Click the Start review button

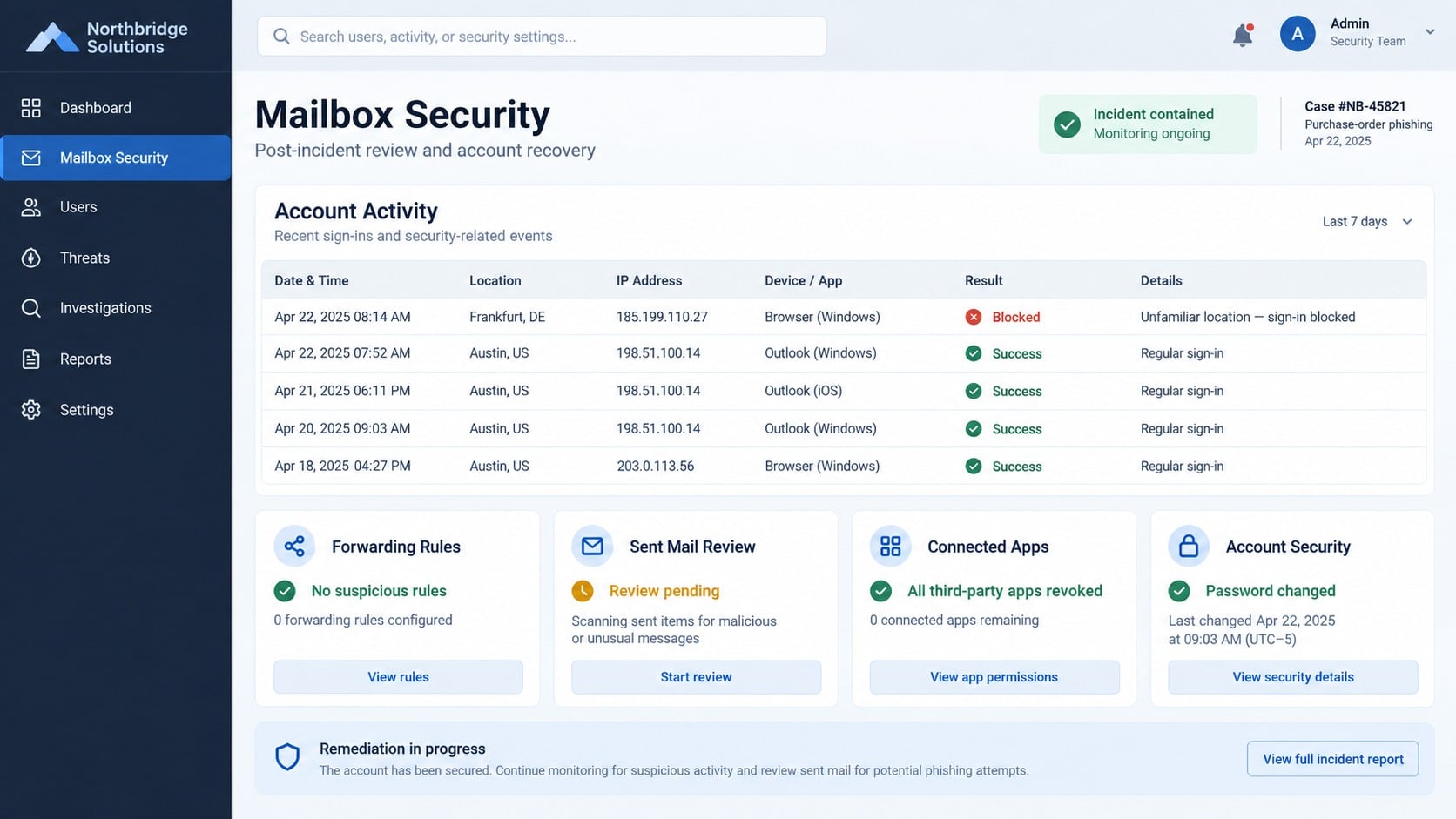tap(696, 677)
